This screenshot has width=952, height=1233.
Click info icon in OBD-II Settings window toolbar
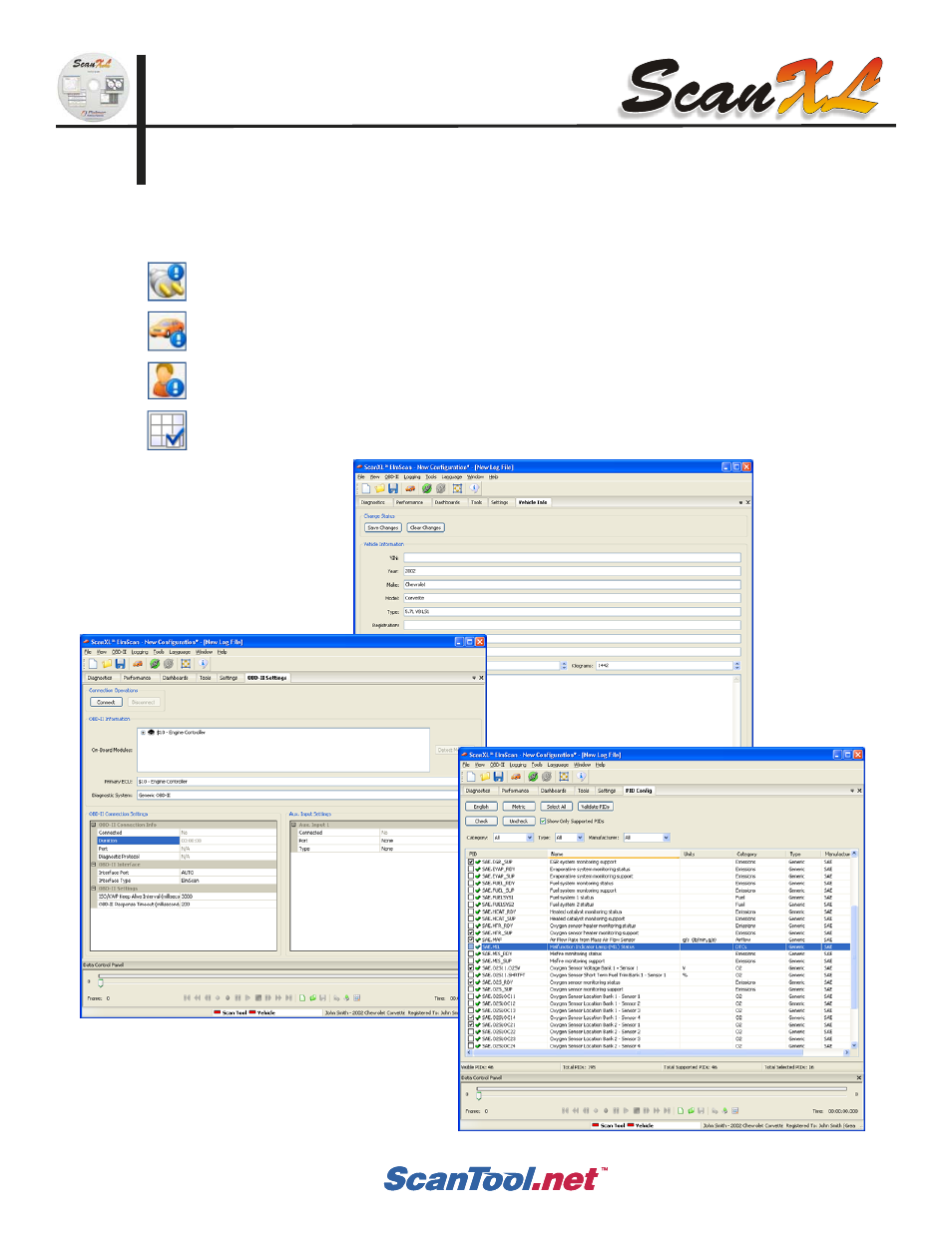pyautogui.click(x=203, y=663)
